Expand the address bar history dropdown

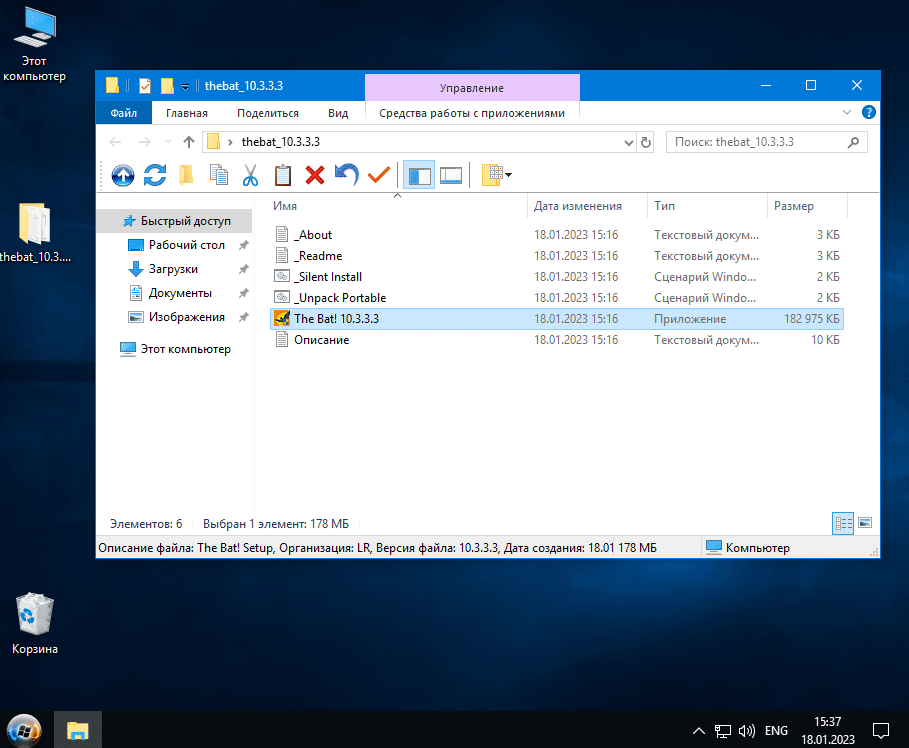point(628,143)
